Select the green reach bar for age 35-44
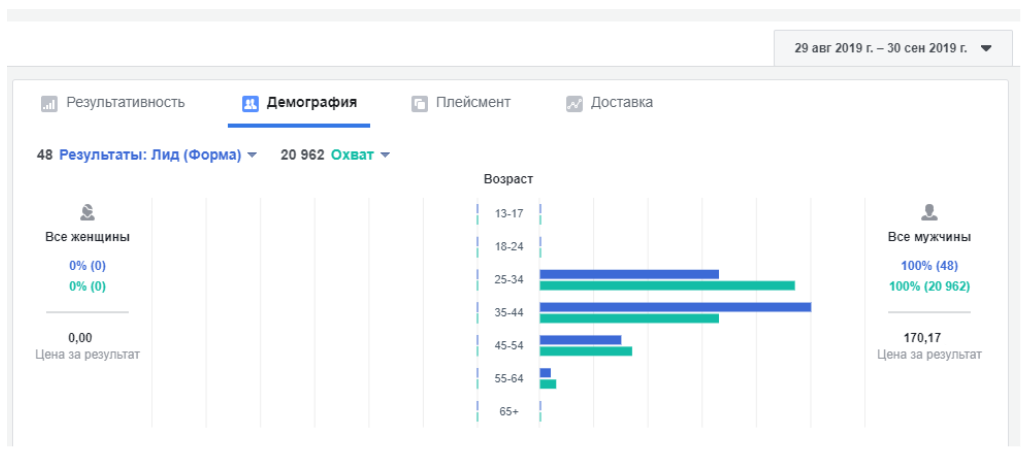The height and width of the screenshot is (451, 1023). (629, 318)
